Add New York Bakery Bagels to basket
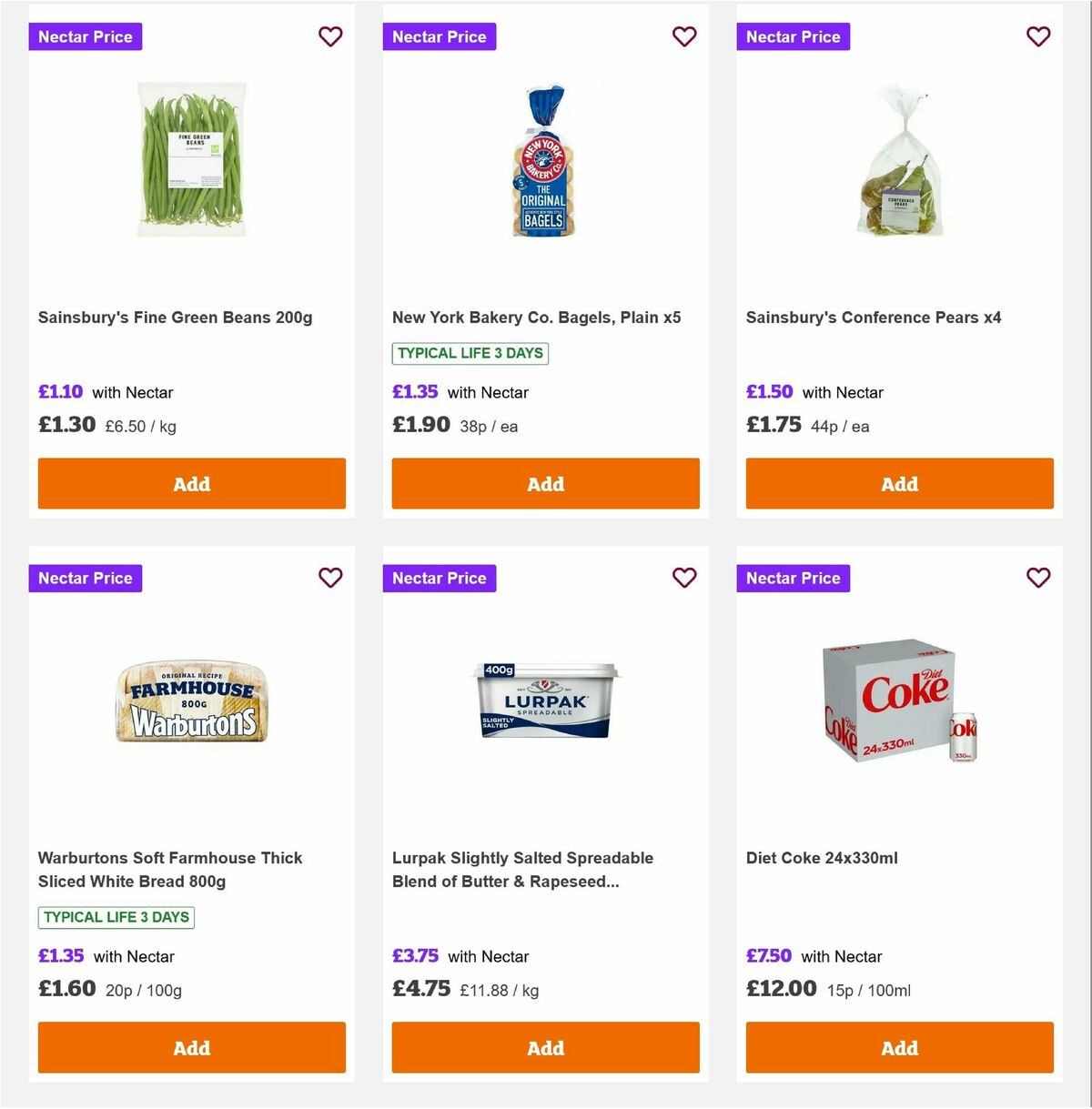 (x=545, y=483)
